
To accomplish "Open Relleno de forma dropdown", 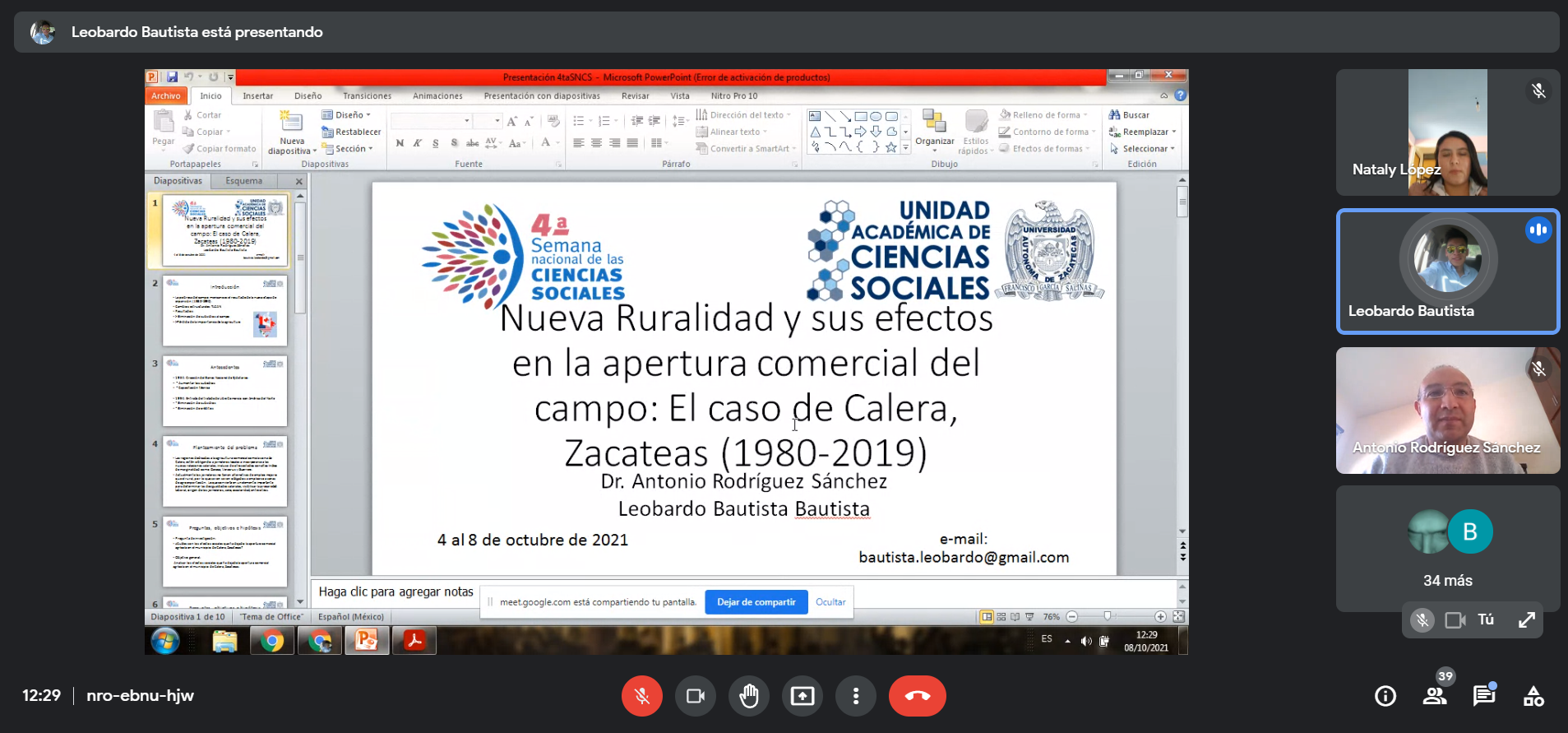I will 1043,115.
